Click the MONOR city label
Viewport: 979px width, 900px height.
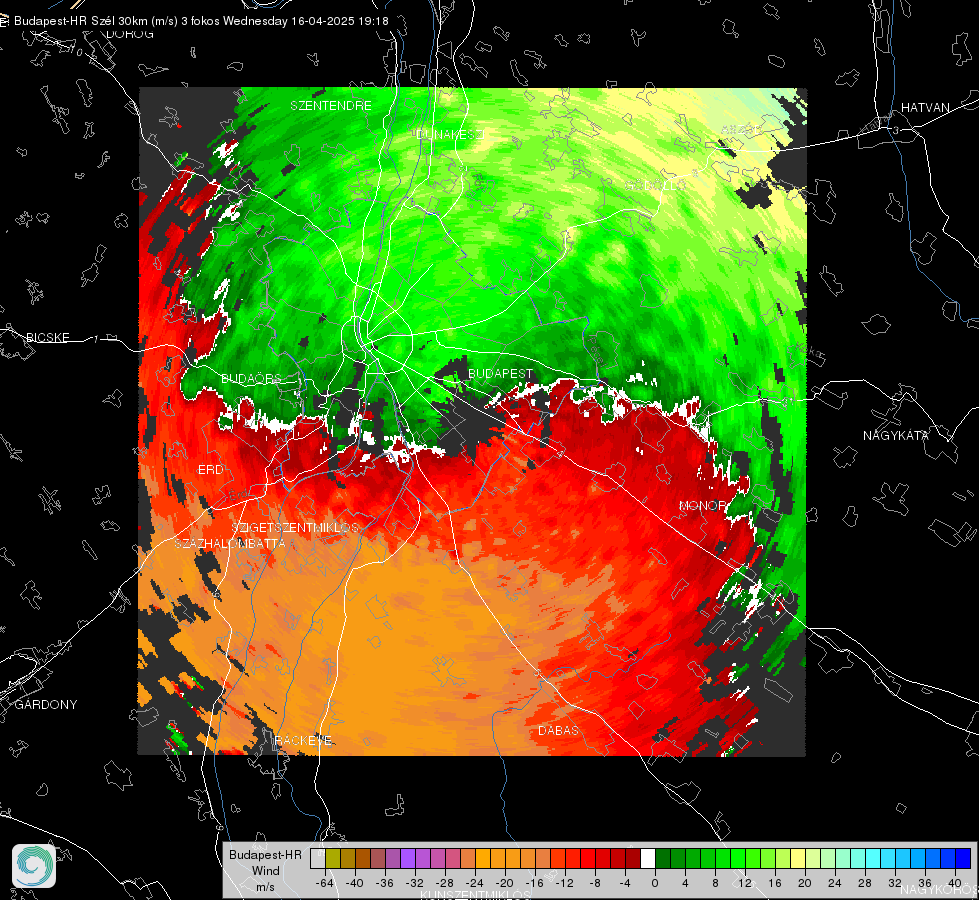[702, 505]
